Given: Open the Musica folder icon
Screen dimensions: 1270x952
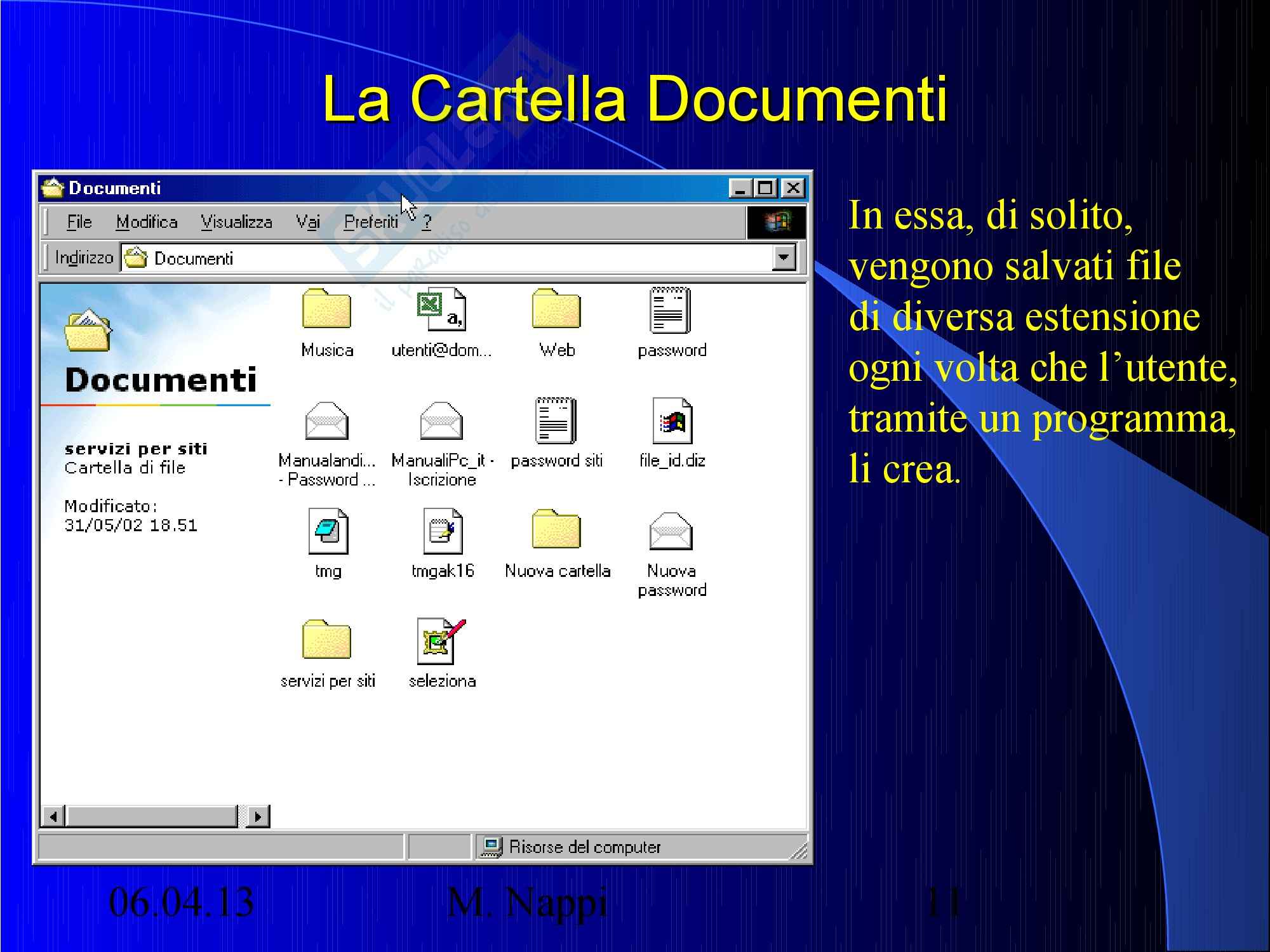Looking at the screenshot, I should [x=326, y=310].
